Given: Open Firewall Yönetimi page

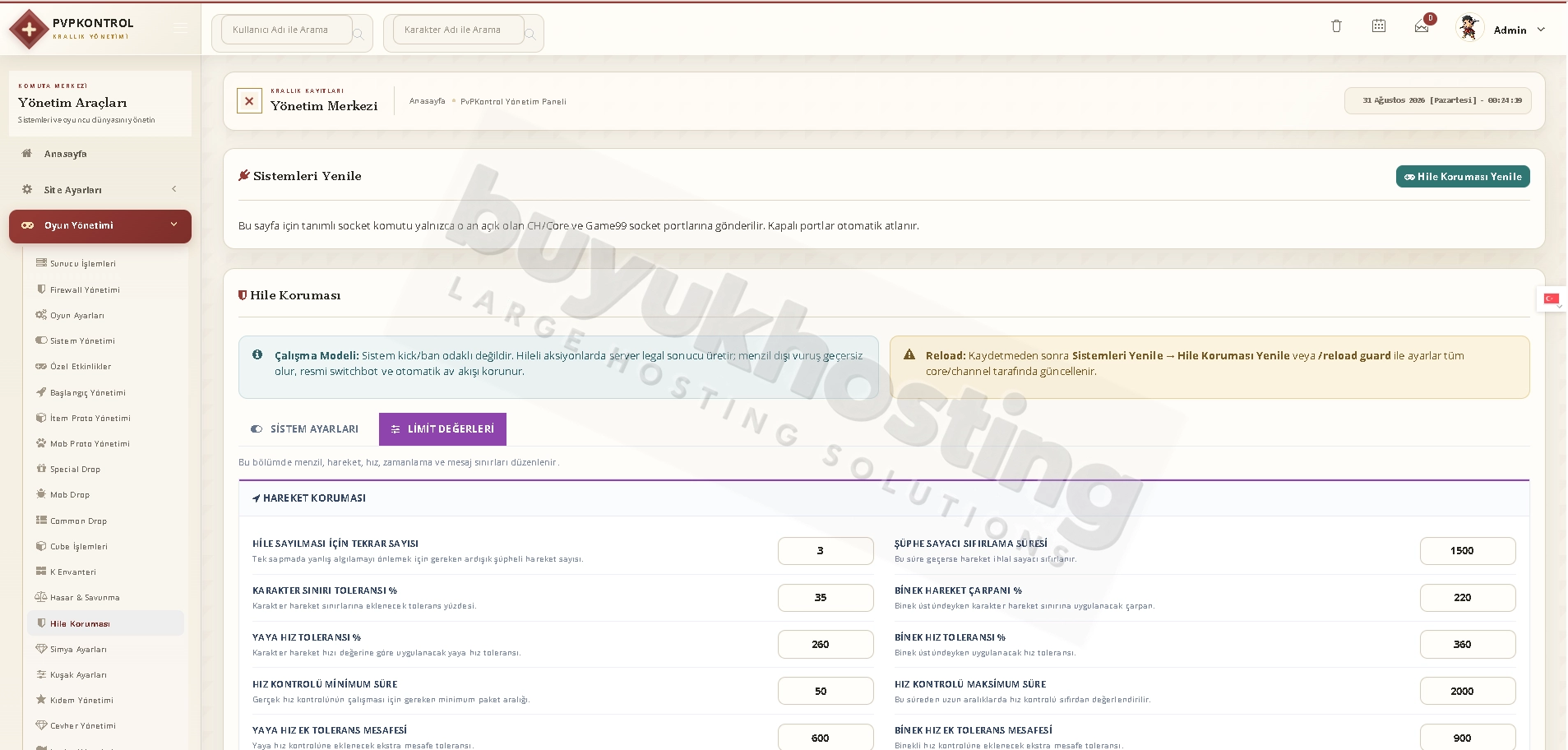Looking at the screenshot, I should tap(105, 289).
